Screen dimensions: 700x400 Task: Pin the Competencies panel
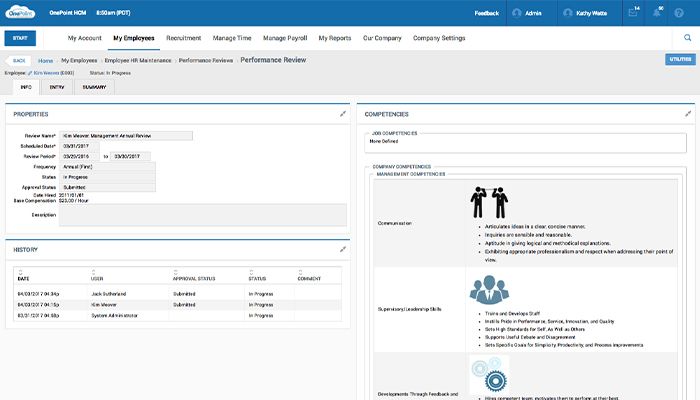tap(688, 114)
